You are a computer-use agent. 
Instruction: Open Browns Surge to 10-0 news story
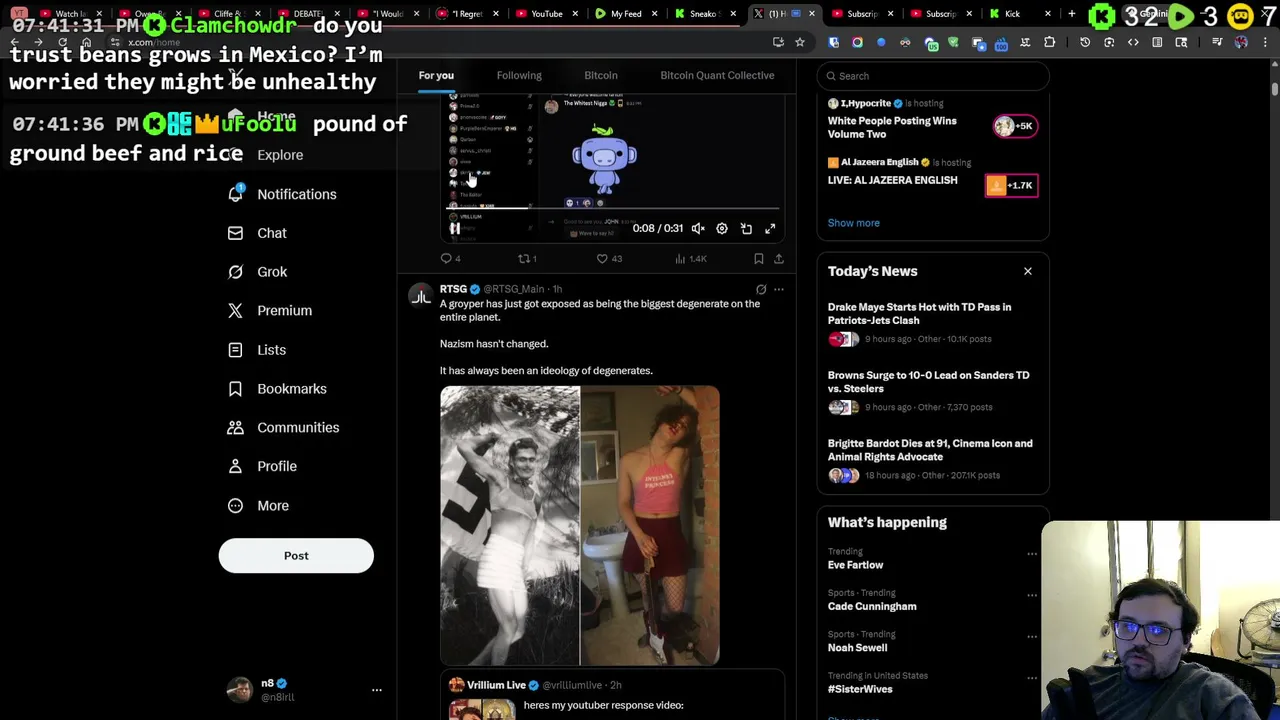pos(933,392)
